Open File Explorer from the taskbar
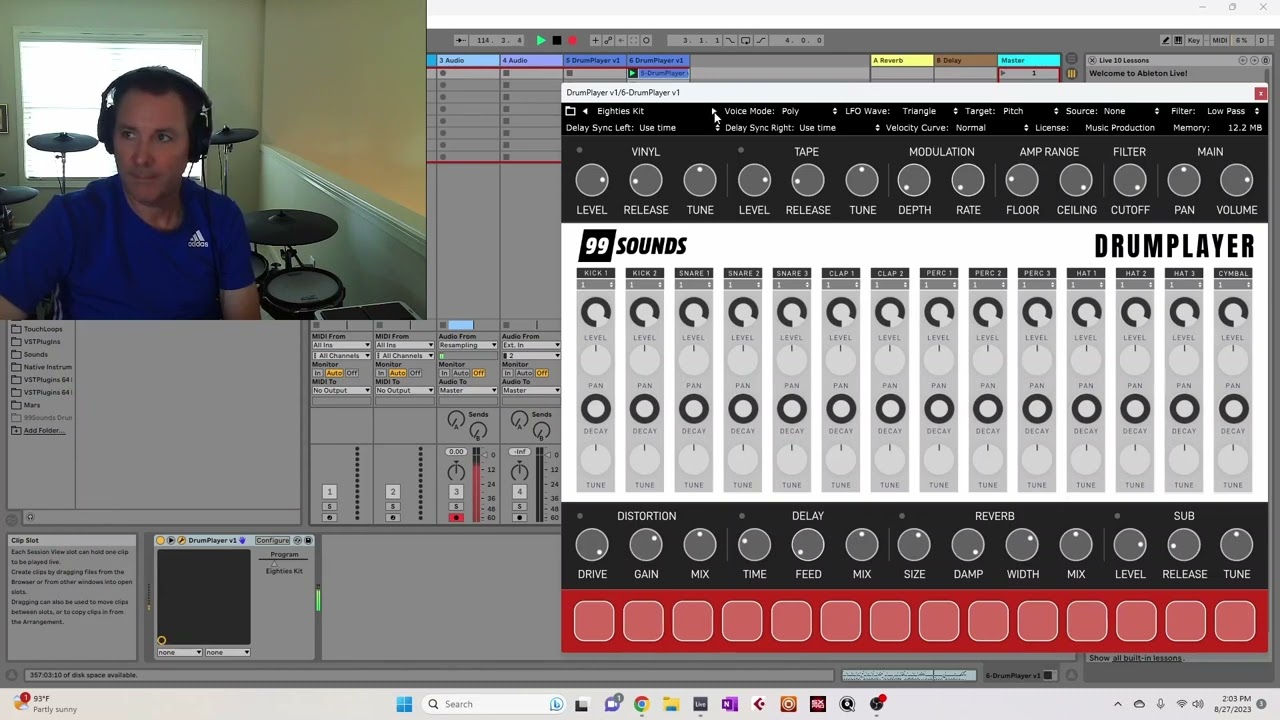Screen dimensions: 1280x720 pyautogui.click(x=670, y=704)
